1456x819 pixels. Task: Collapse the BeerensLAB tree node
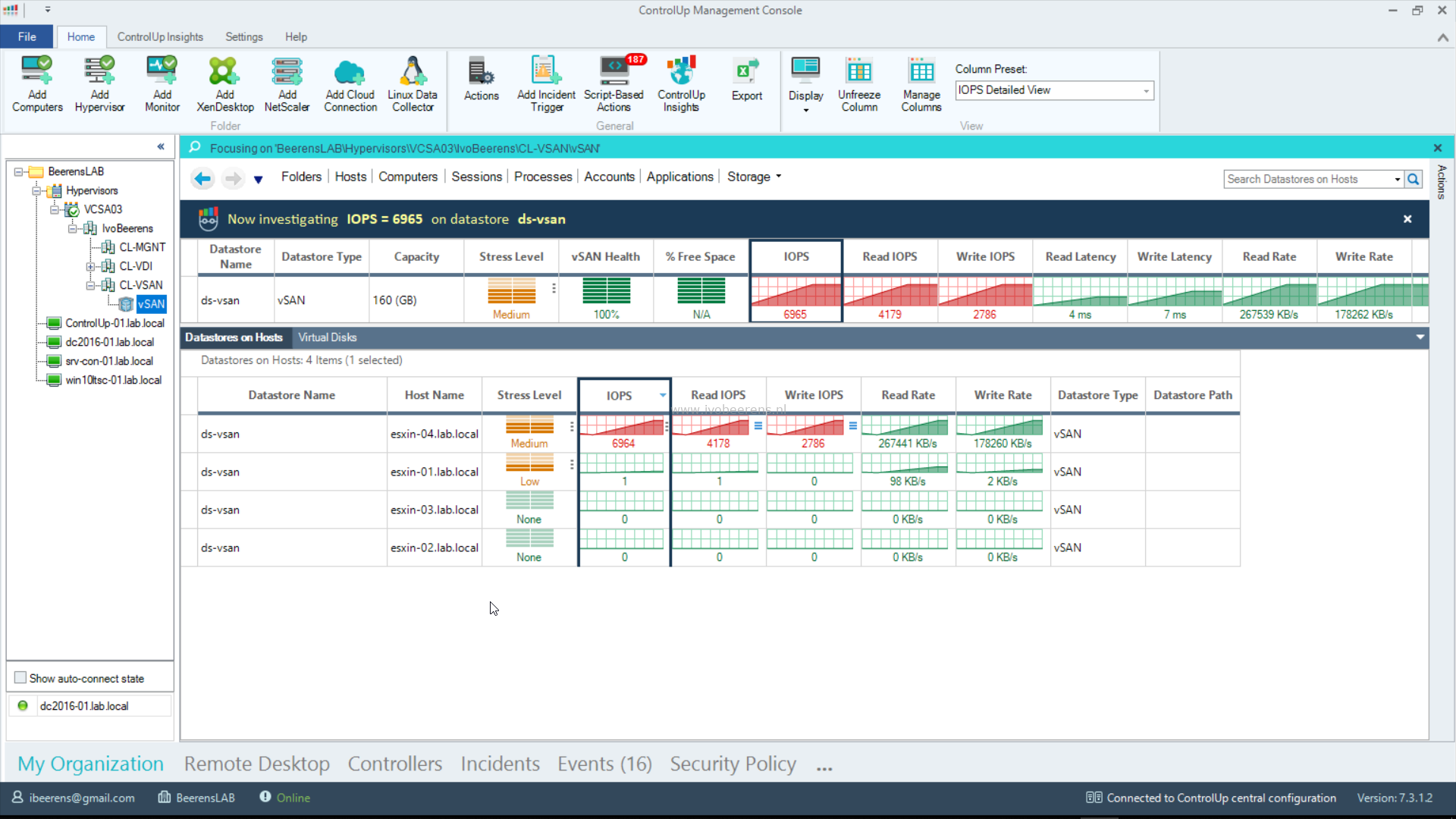[18, 172]
